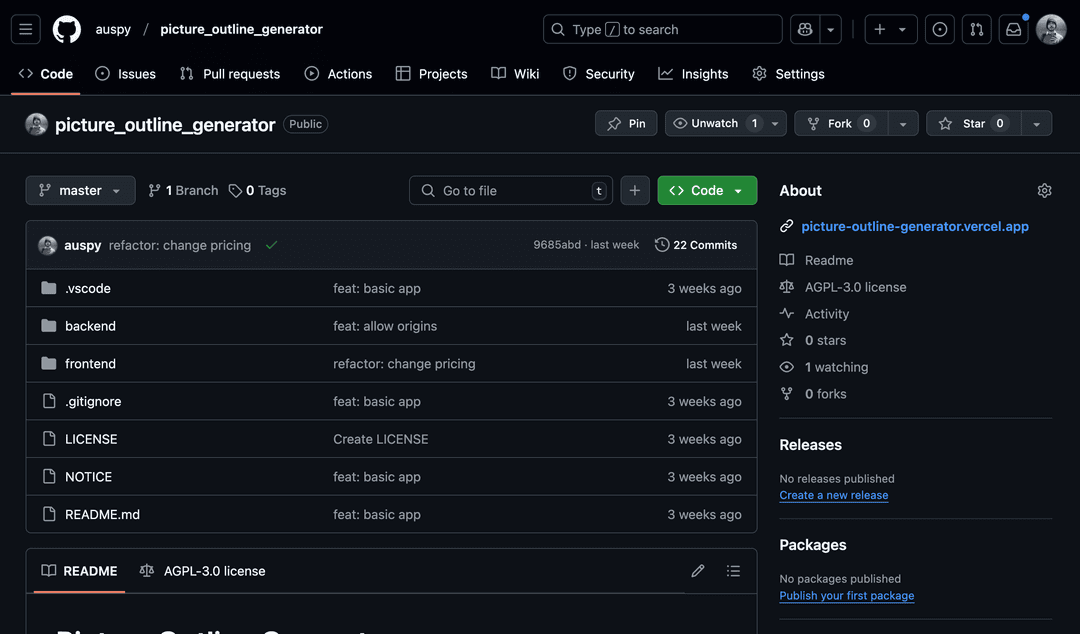Select the AGPL-3.0 license tab
This screenshot has width=1080, height=634.
click(x=202, y=571)
